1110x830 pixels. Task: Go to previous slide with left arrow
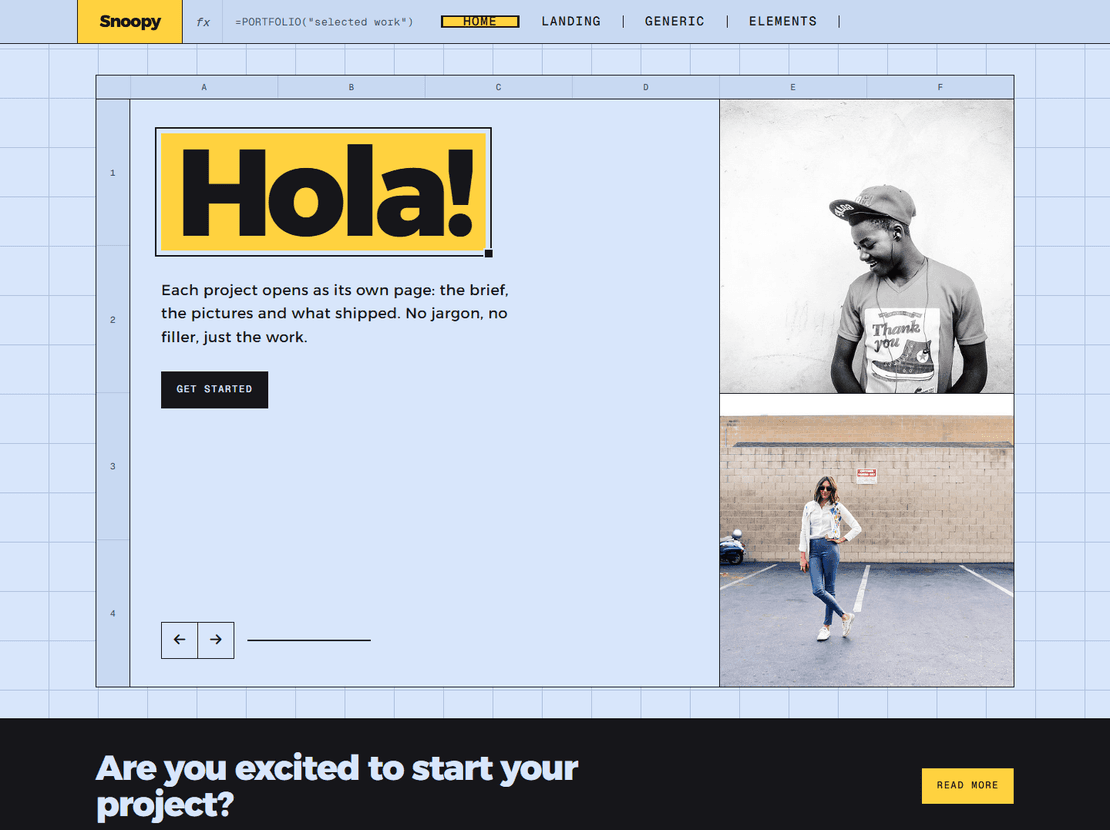pyautogui.click(x=179, y=640)
